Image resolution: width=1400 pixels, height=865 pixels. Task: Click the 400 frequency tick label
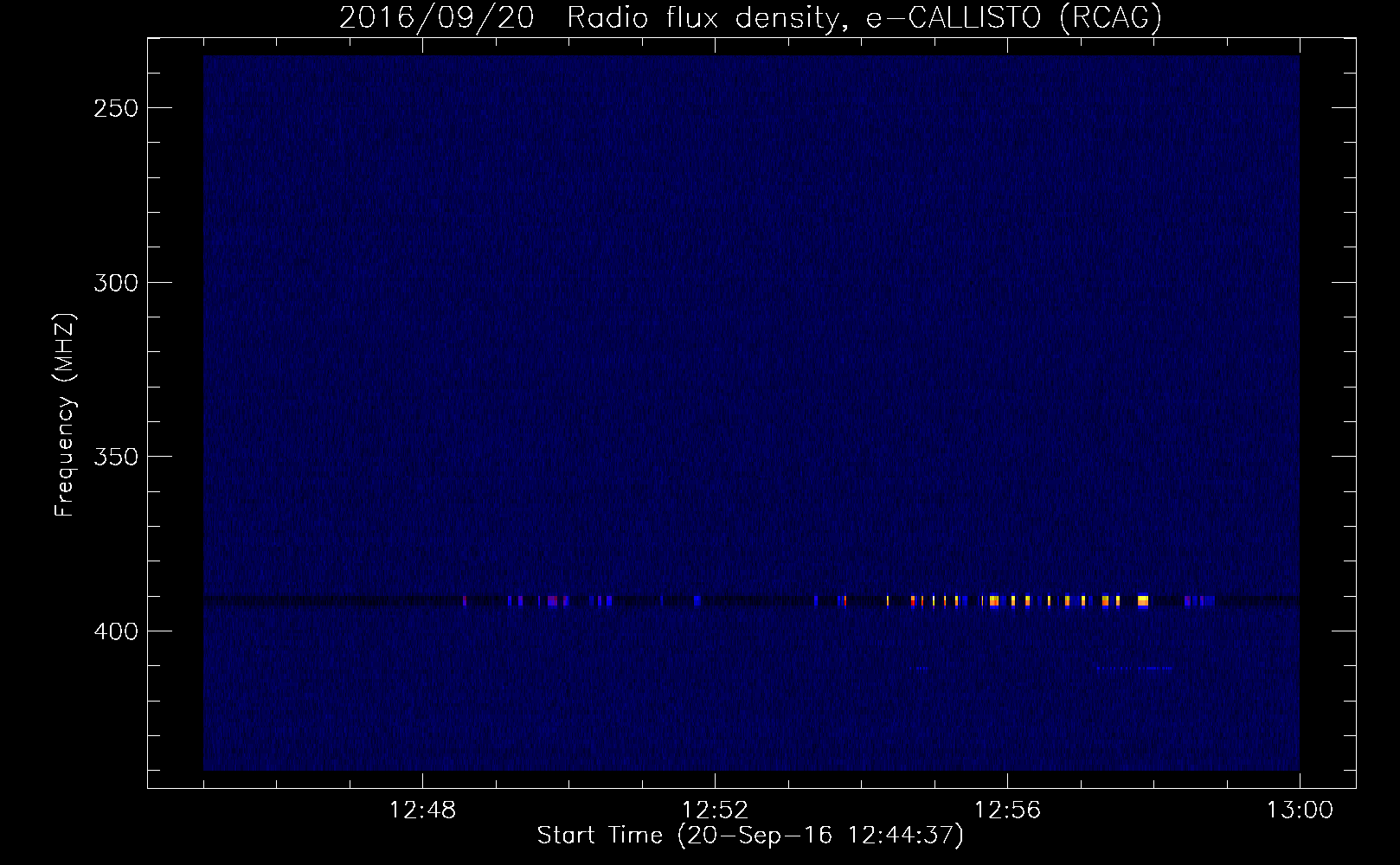[116, 631]
